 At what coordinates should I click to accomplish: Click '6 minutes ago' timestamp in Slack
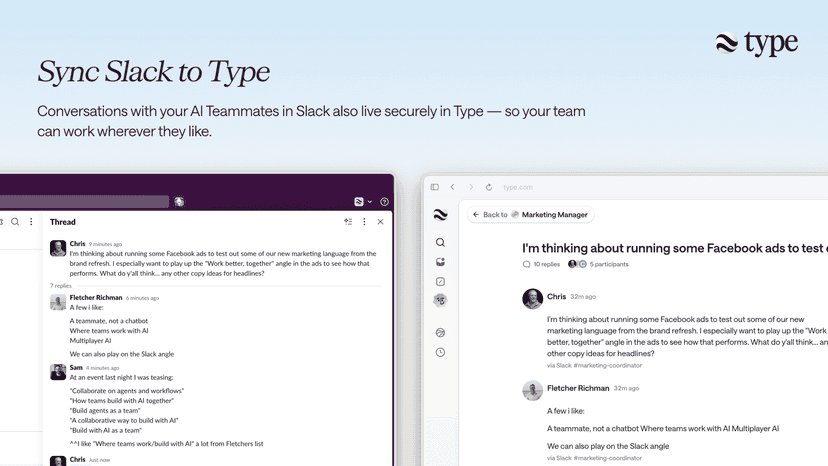[x=142, y=298]
